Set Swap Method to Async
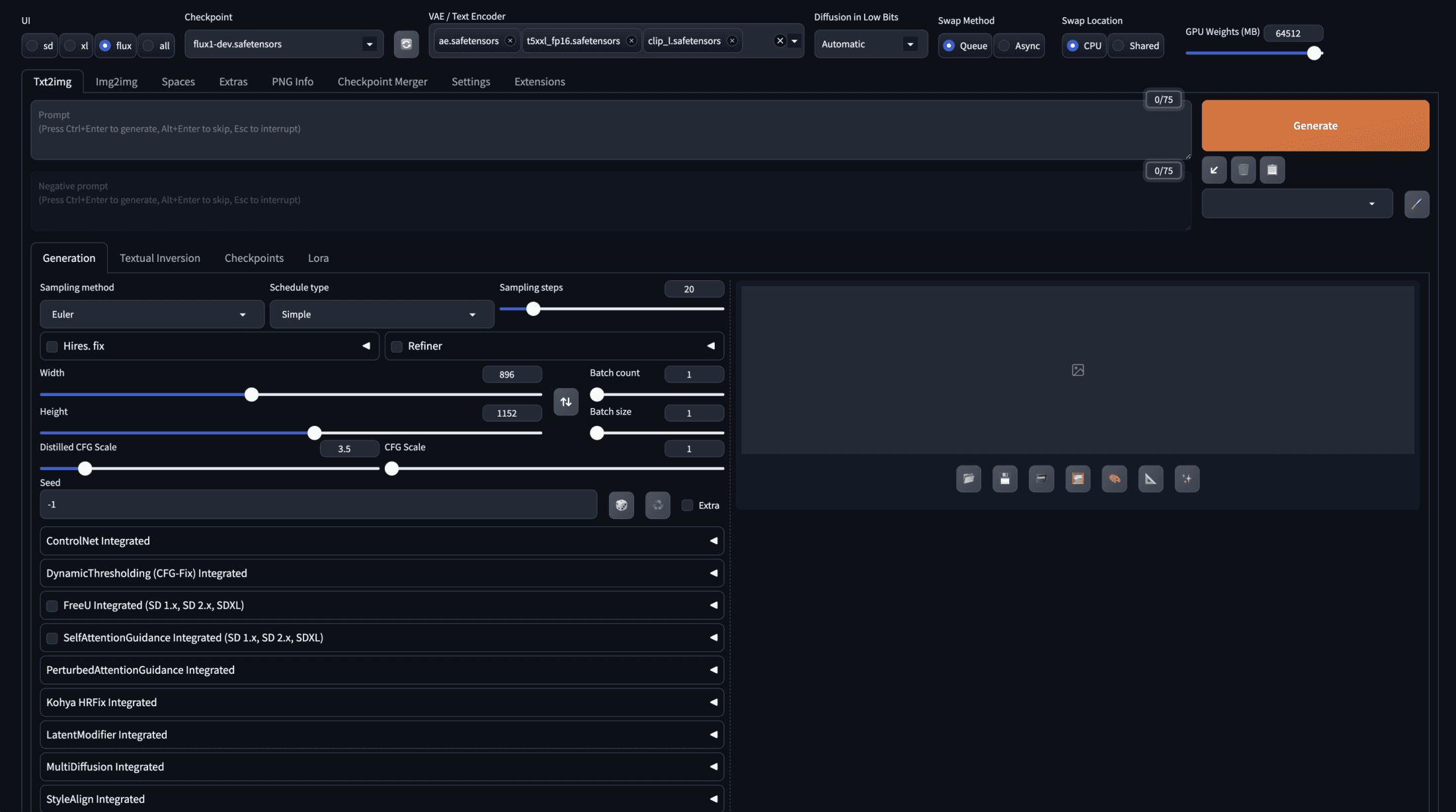 [x=1019, y=46]
